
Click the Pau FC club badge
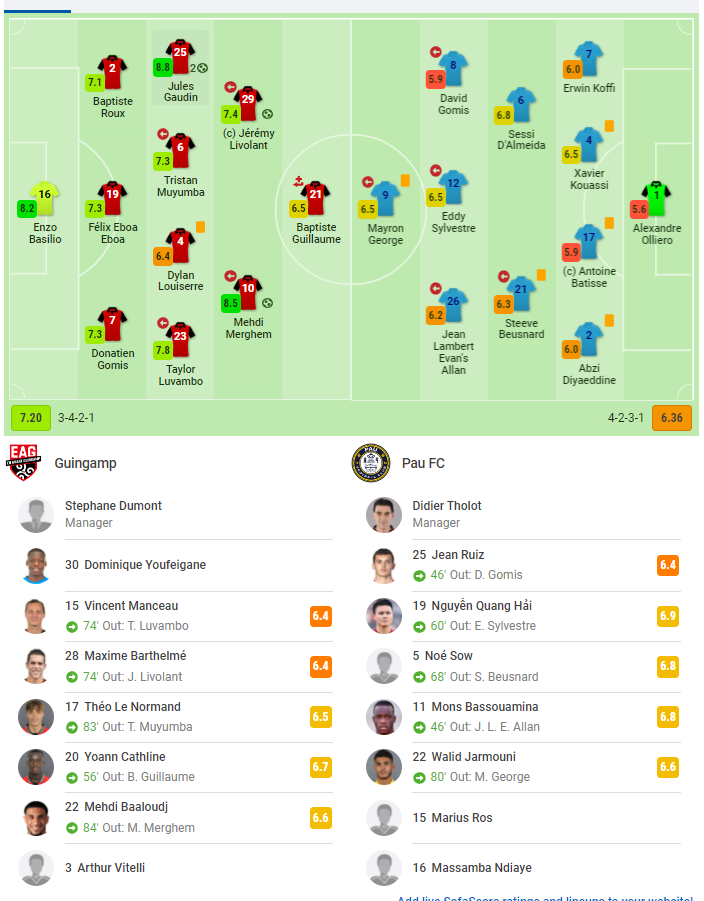371,463
